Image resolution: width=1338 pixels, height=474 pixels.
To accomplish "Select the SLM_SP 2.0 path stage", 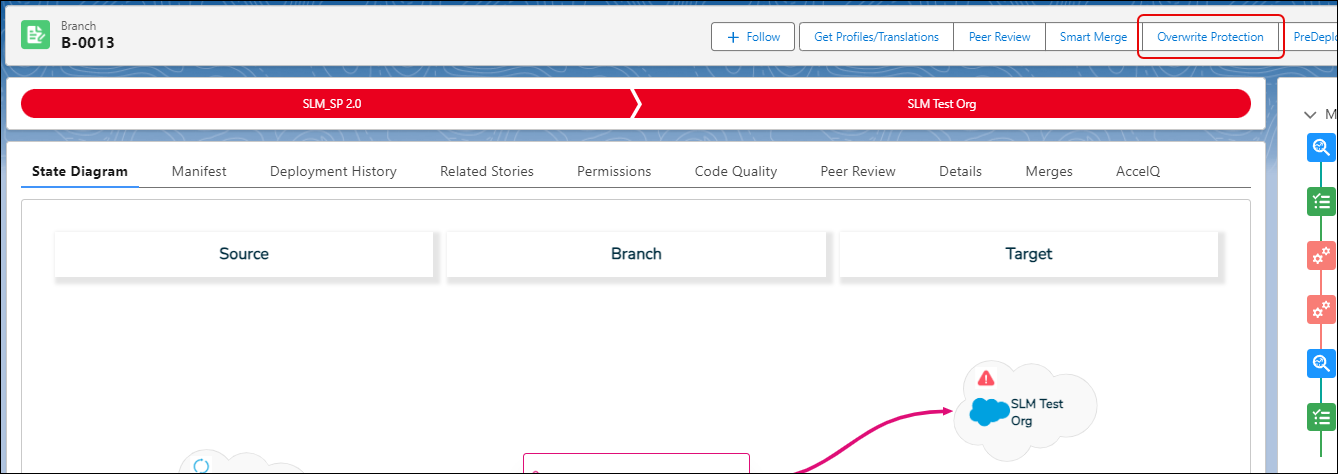I will click(330, 104).
